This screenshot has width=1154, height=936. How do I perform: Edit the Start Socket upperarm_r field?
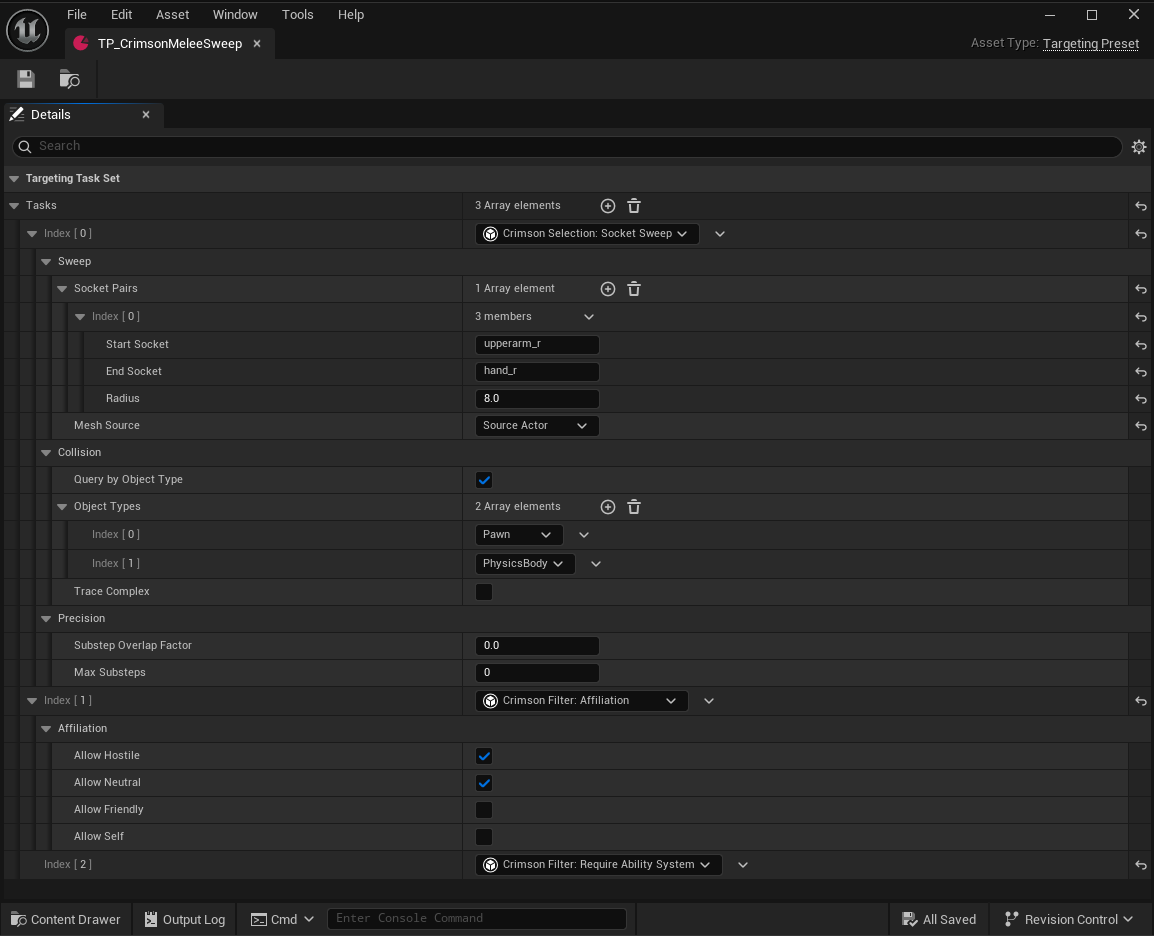tap(537, 344)
